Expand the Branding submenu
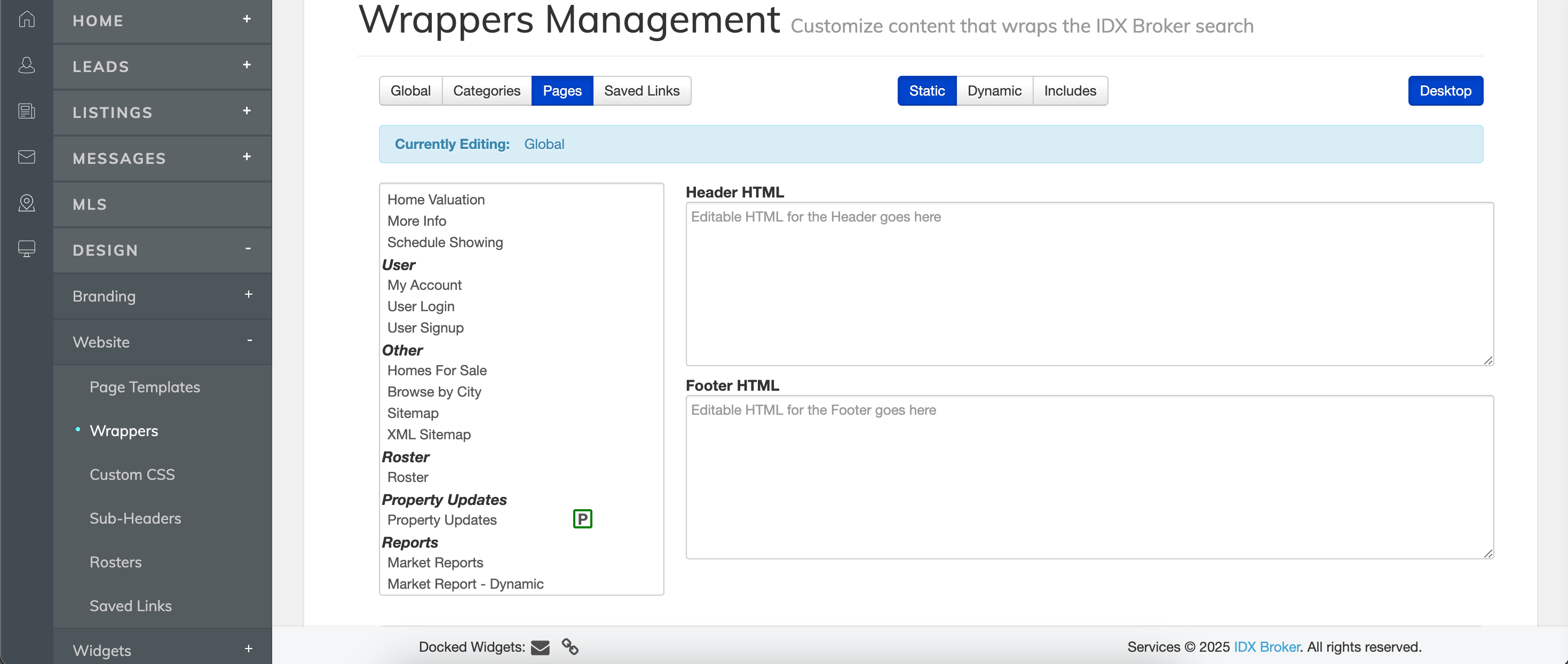Screen dimensions: 1568x664 [x=248, y=295]
